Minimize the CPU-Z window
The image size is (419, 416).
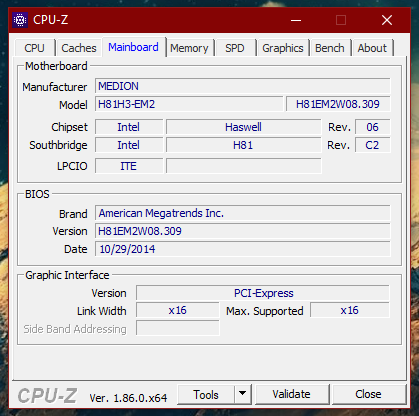(x=296, y=20)
